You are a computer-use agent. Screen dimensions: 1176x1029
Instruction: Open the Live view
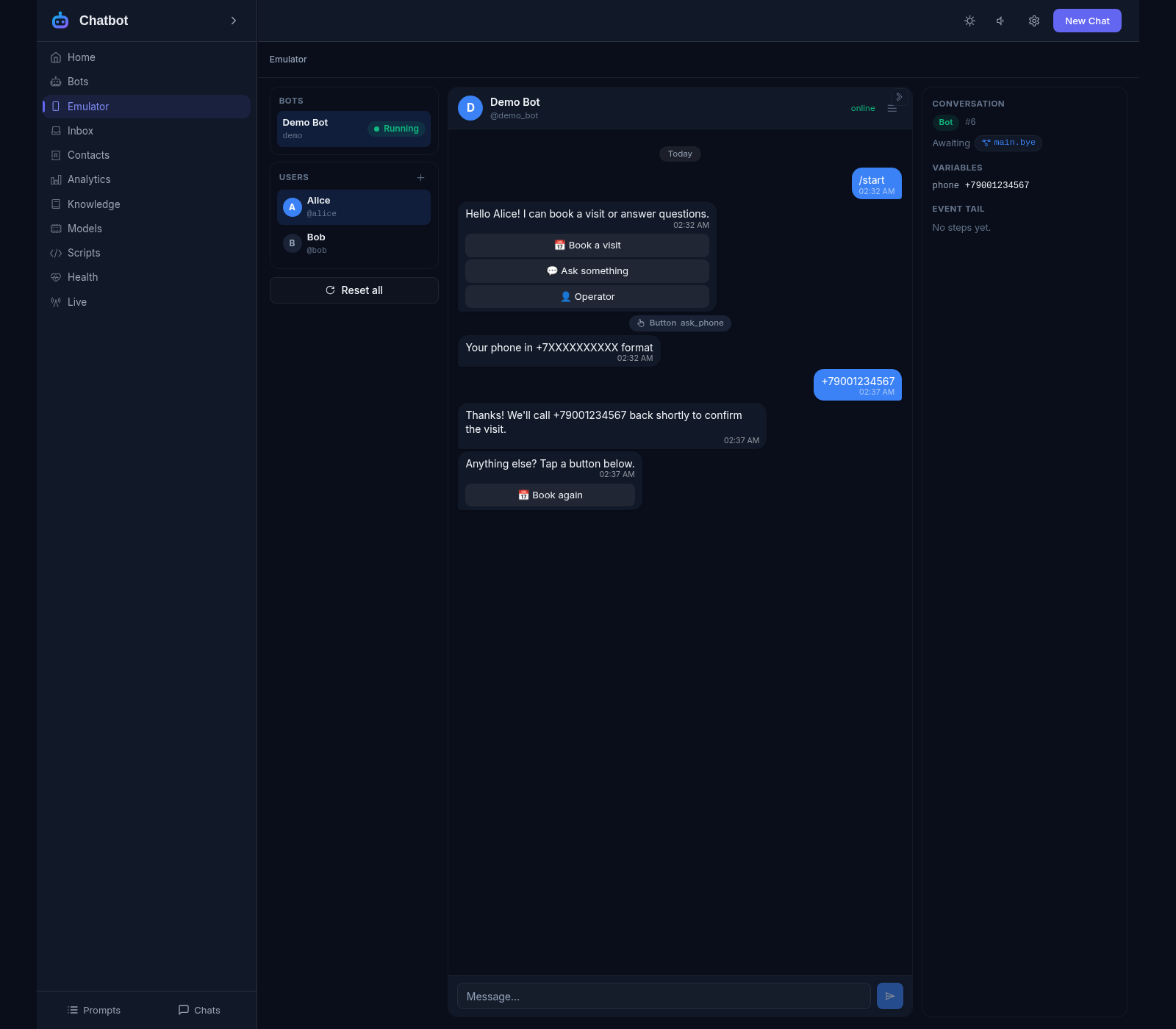point(147,302)
